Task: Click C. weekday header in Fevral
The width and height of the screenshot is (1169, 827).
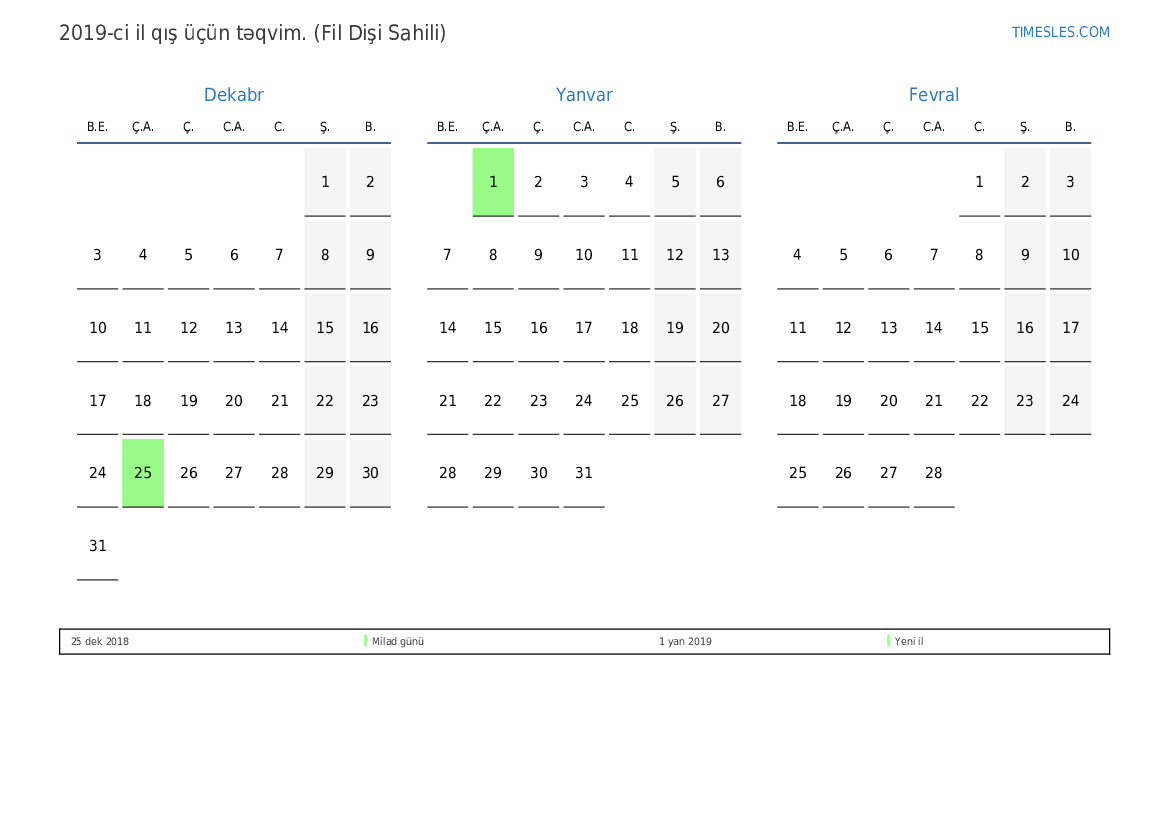Action: (979, 127)
